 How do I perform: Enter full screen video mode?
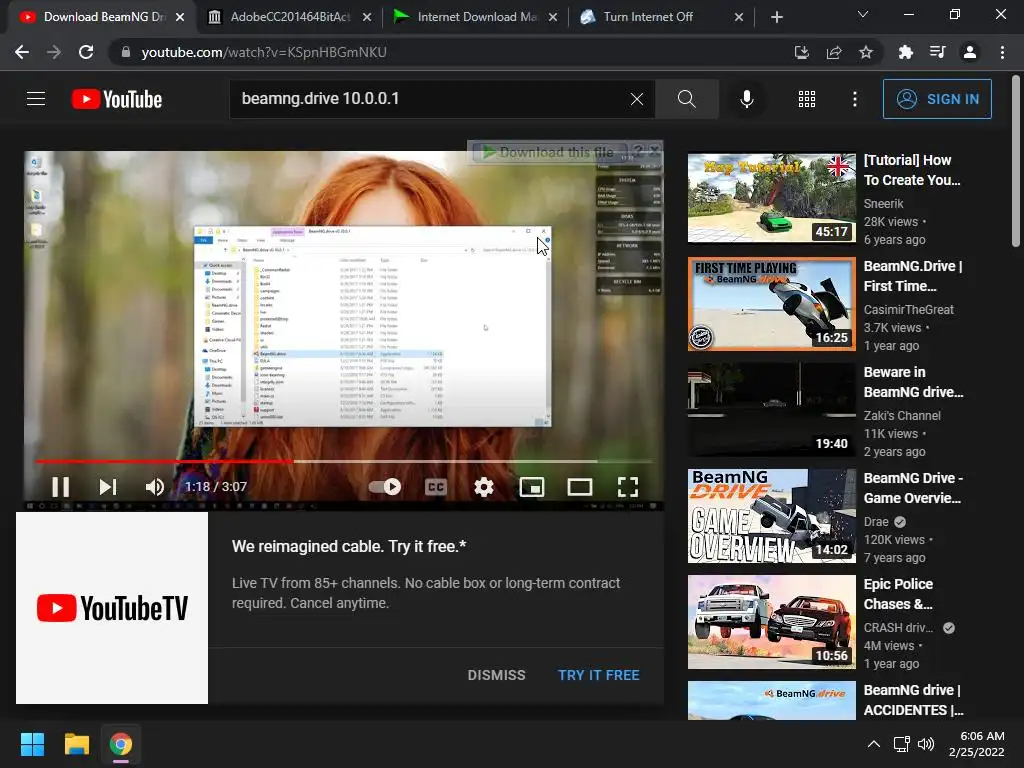628,487
